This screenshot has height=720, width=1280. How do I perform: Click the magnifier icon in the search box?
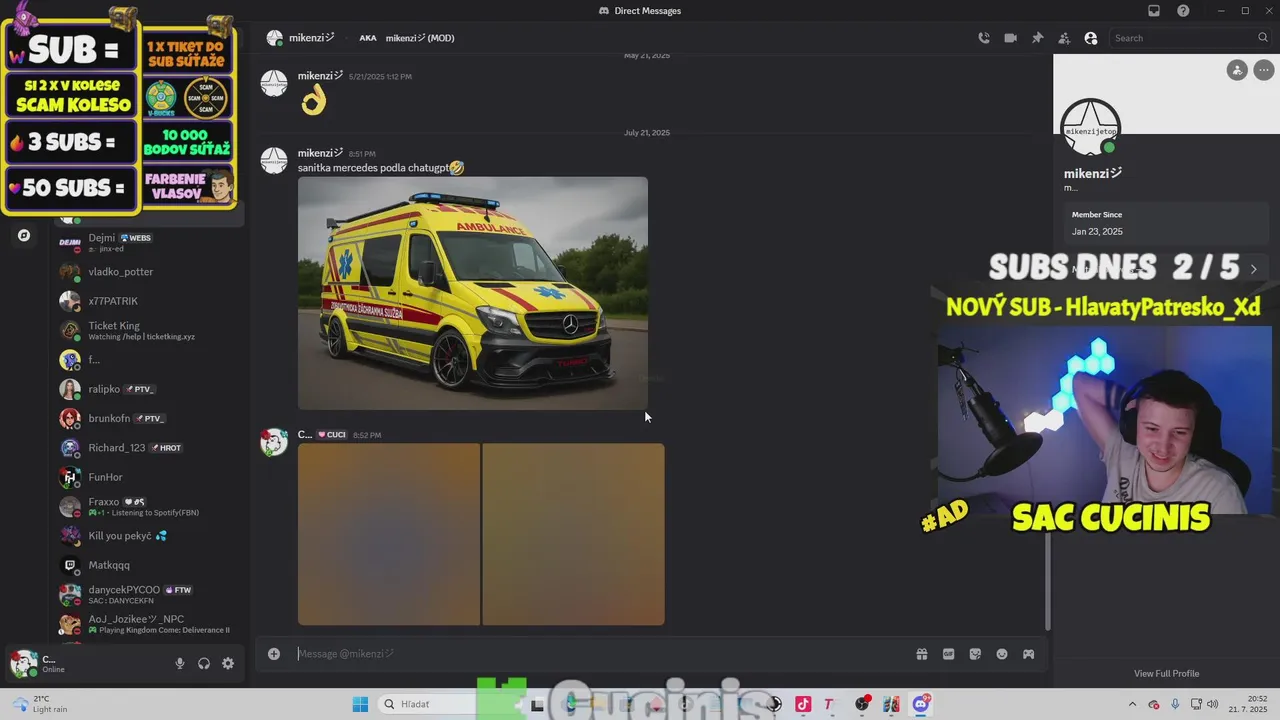coord(1263,38)
